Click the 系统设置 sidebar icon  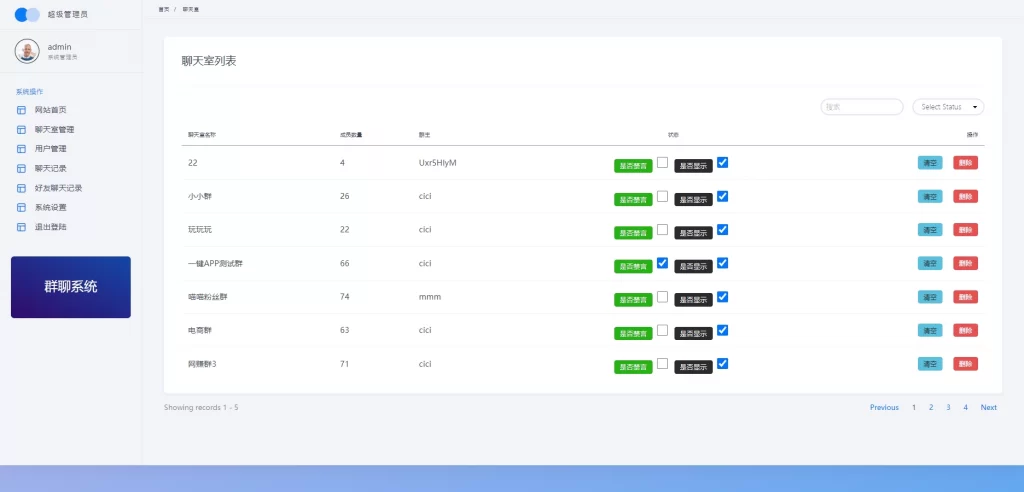click(x=22, y=208)
